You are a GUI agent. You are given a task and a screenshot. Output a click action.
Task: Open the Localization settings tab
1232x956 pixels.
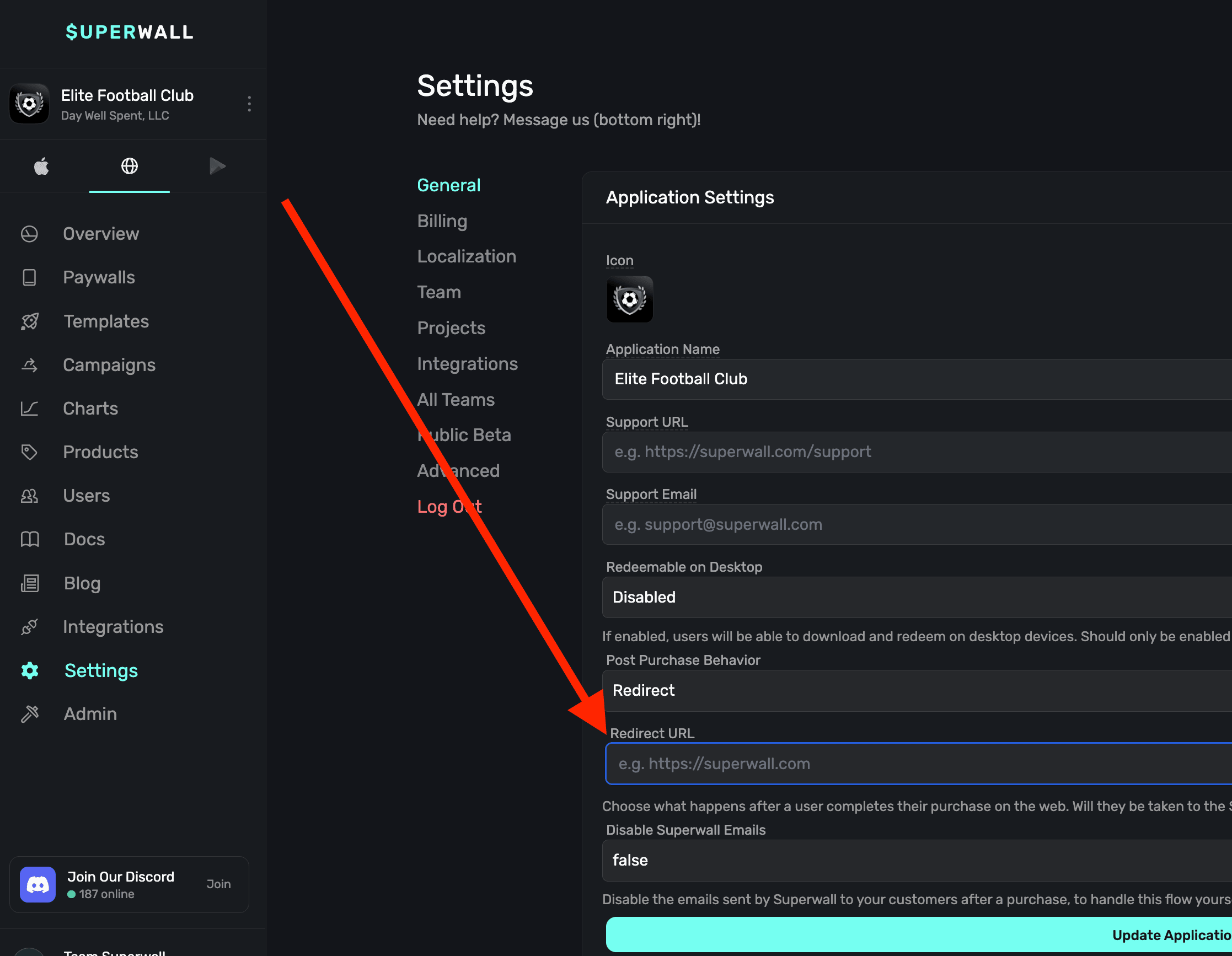pyautogui.click(x=466, y=256)
